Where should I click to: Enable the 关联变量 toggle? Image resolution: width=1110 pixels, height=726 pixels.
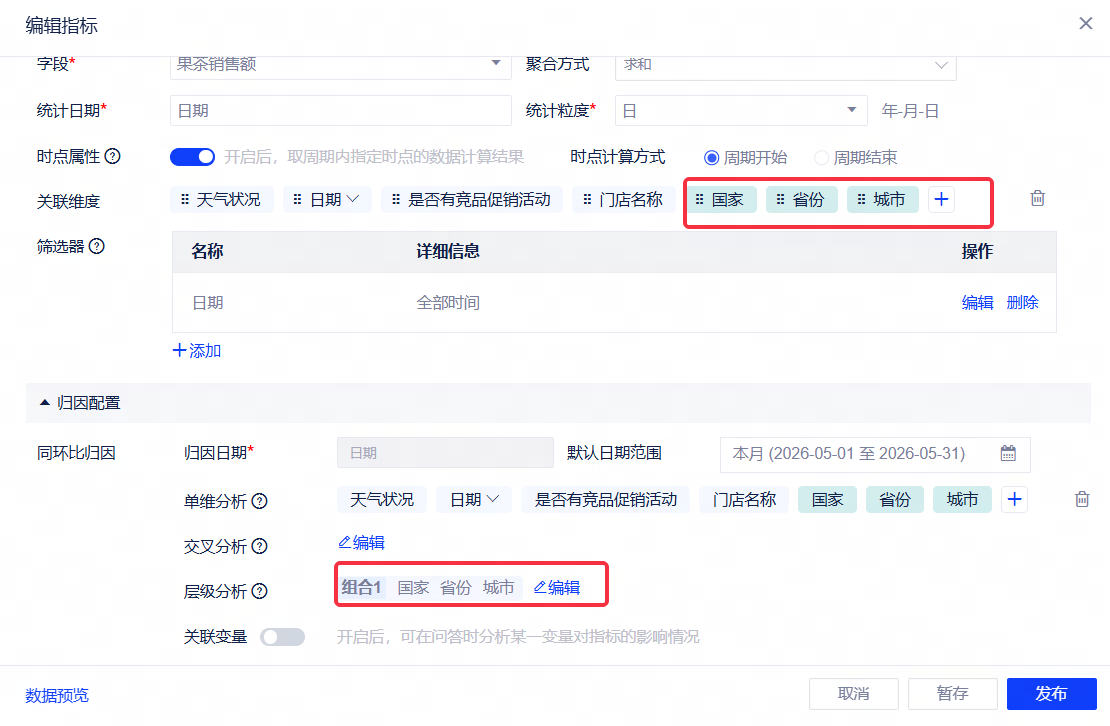coord(282,637)
